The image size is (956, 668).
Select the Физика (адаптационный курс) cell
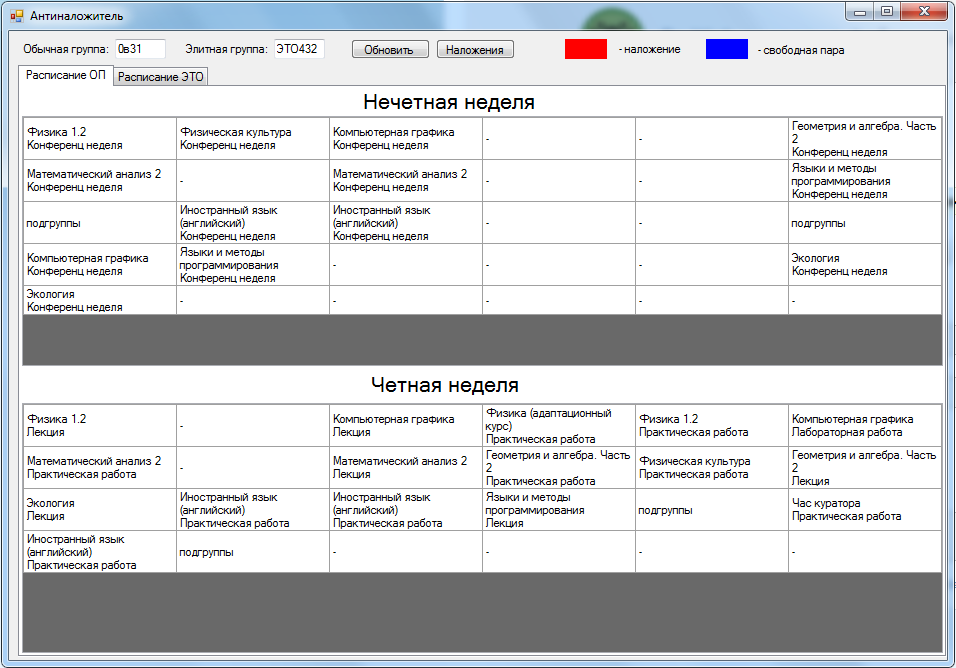pyautogui.click(x=558, y=425)
